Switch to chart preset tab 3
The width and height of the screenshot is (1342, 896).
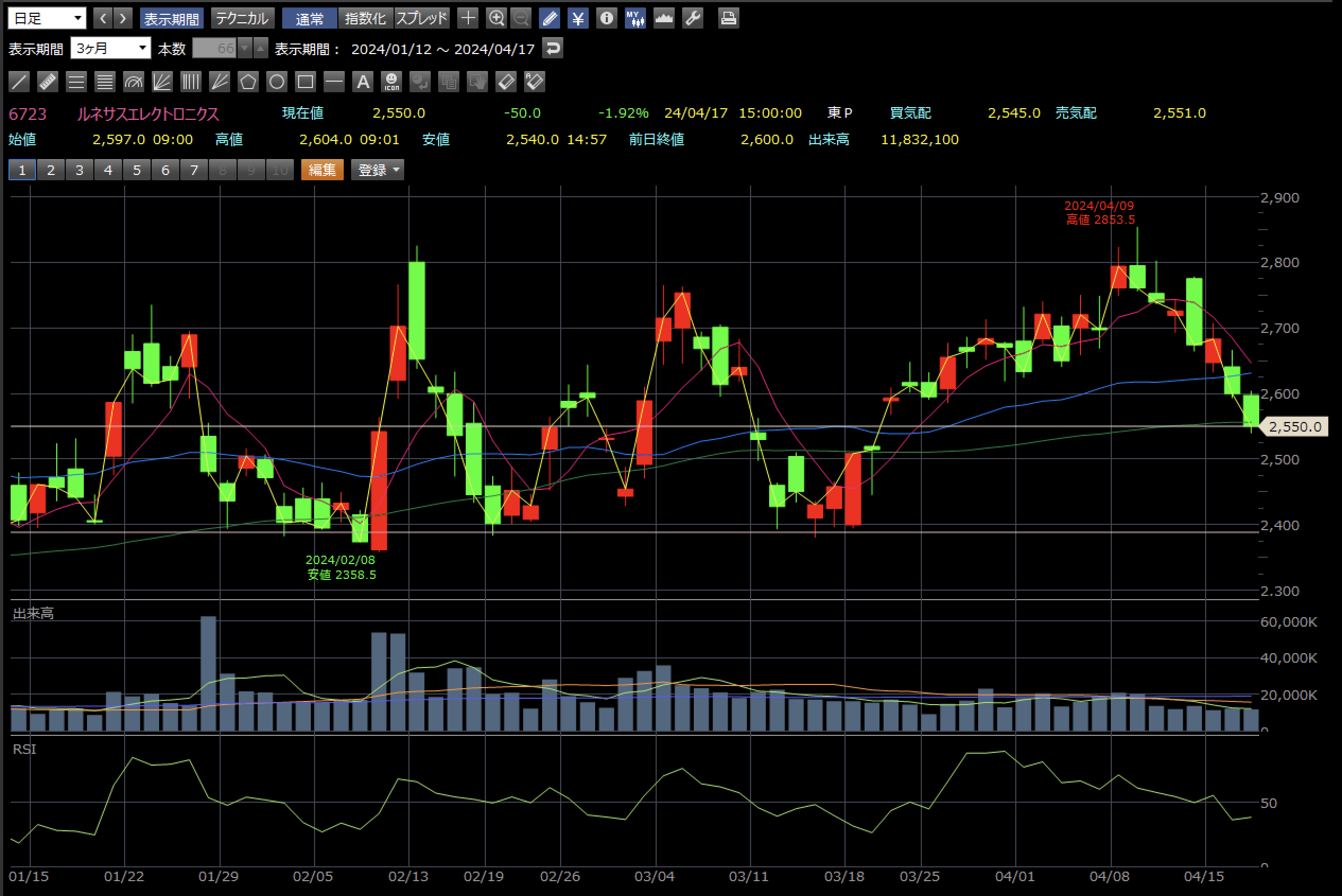point(80,170)
